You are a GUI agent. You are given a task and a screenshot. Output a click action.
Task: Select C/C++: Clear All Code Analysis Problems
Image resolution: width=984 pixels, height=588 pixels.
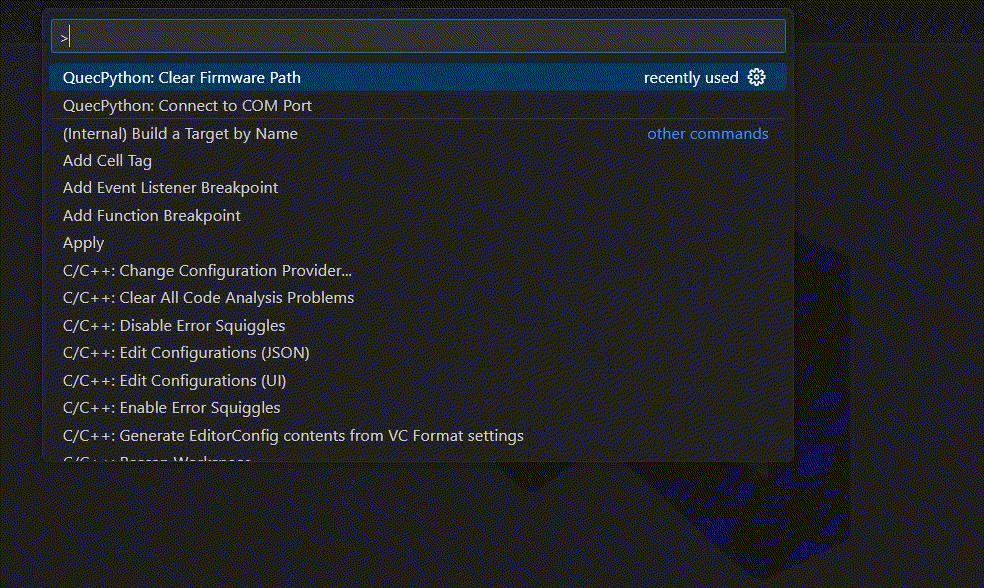coord(418,297)
